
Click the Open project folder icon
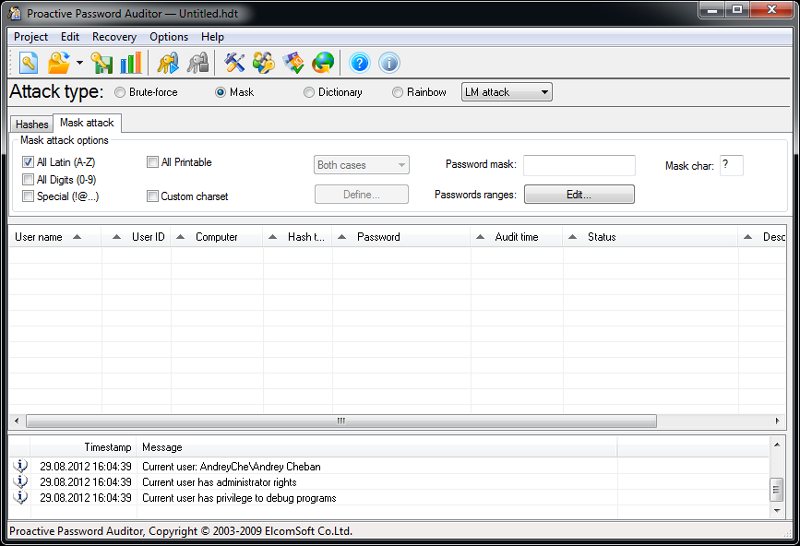[x=58, y=63]
